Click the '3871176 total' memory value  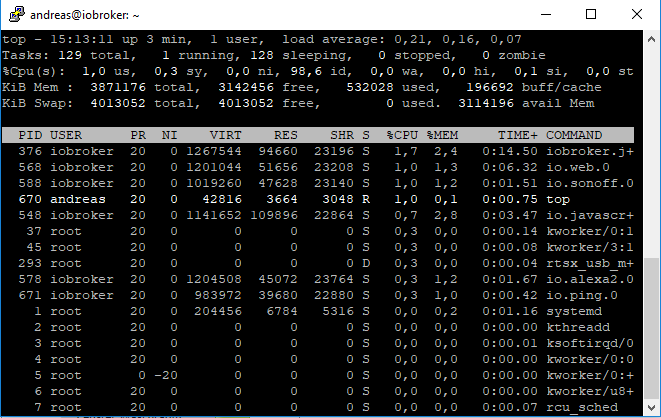pyautogui.click(x=142, y=88)
